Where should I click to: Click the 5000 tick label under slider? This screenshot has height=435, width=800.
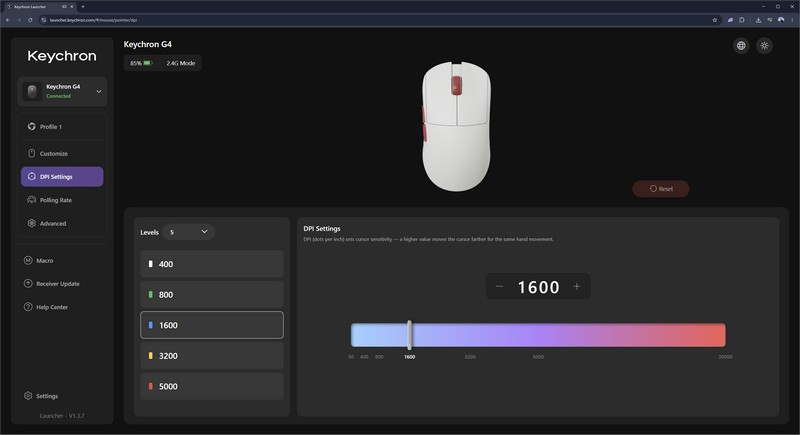pos(538,357)
